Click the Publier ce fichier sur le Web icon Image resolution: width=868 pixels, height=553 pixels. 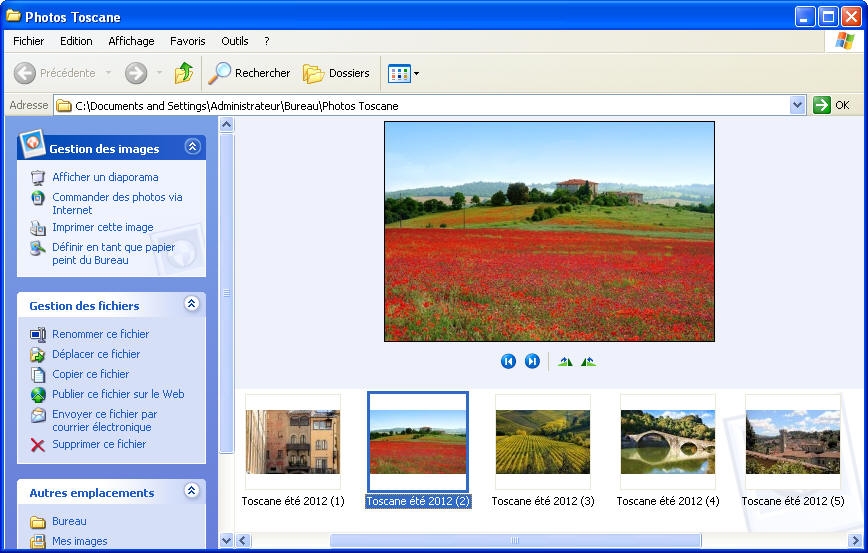tap(38, 394)
